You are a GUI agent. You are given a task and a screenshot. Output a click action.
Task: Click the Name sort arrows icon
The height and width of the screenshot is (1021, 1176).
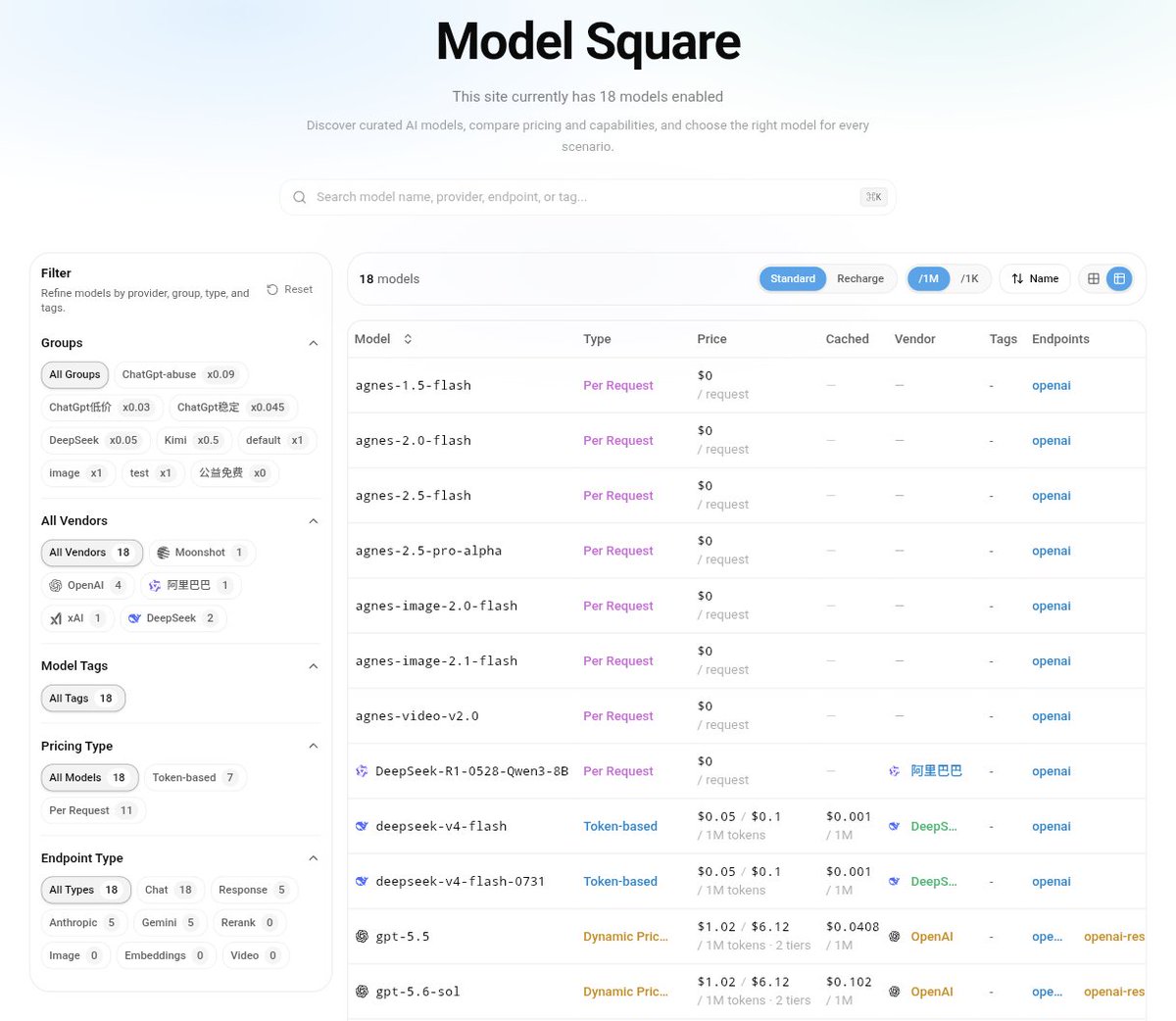pos(1017,278)
